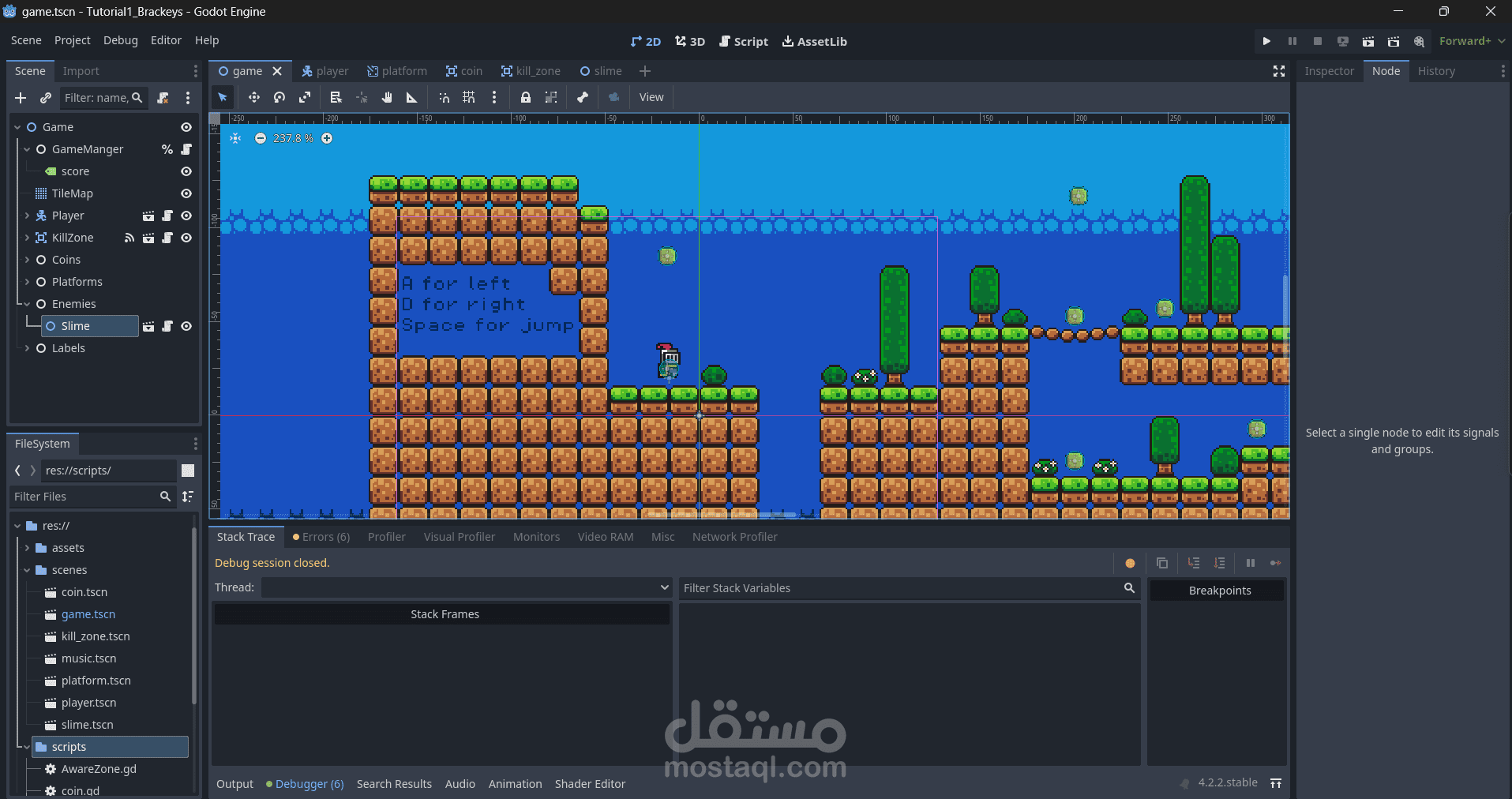Toggle visibility of the TileMap node

186,193
